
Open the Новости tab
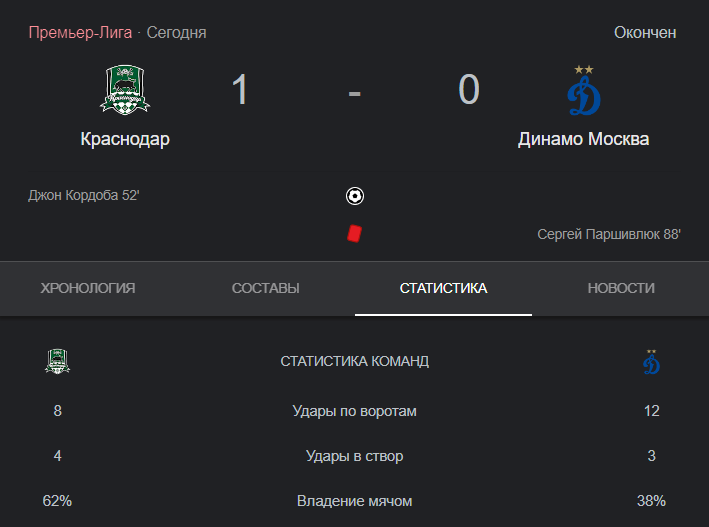point(621,288)
